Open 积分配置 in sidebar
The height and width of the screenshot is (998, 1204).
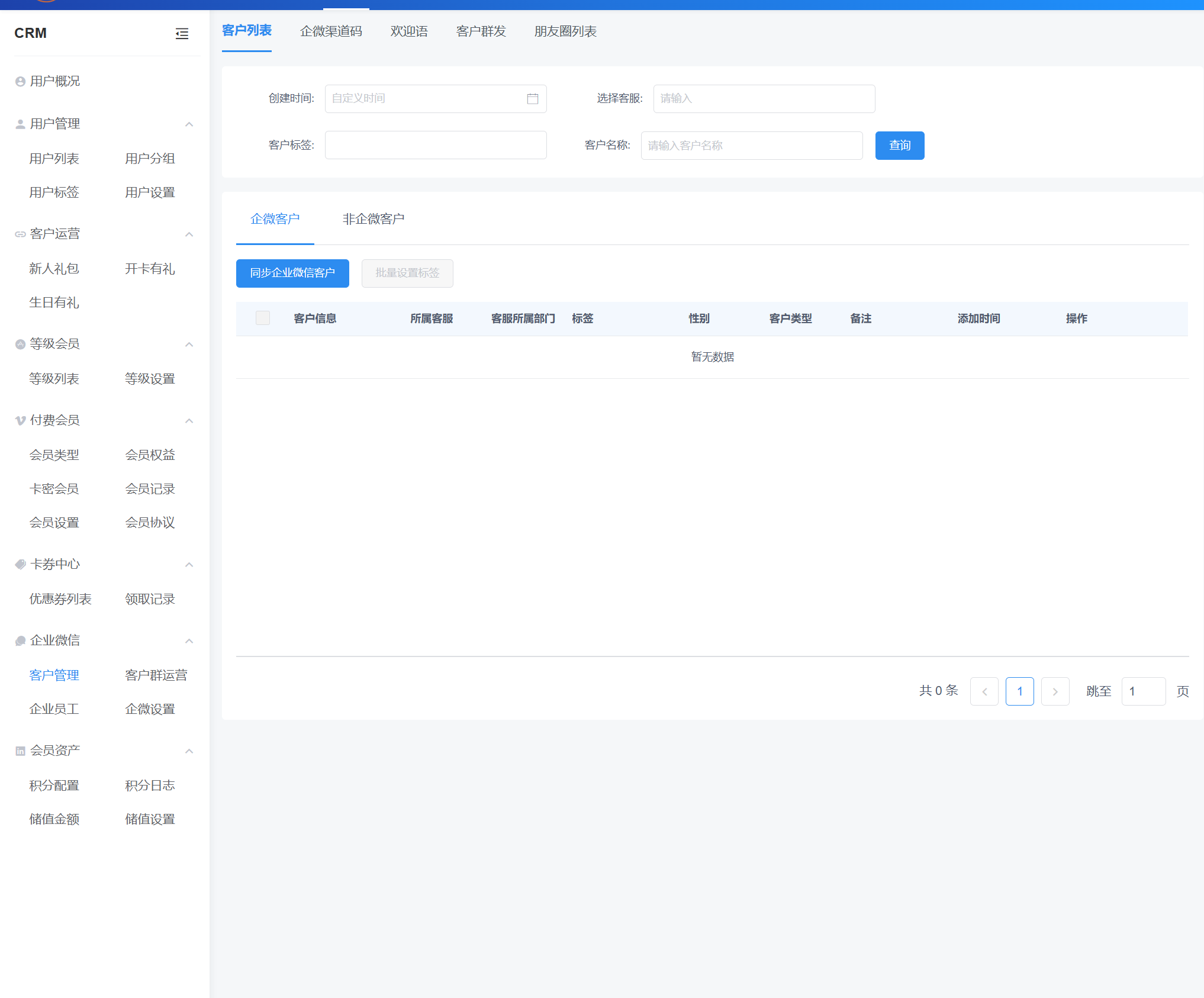(54, 785)
